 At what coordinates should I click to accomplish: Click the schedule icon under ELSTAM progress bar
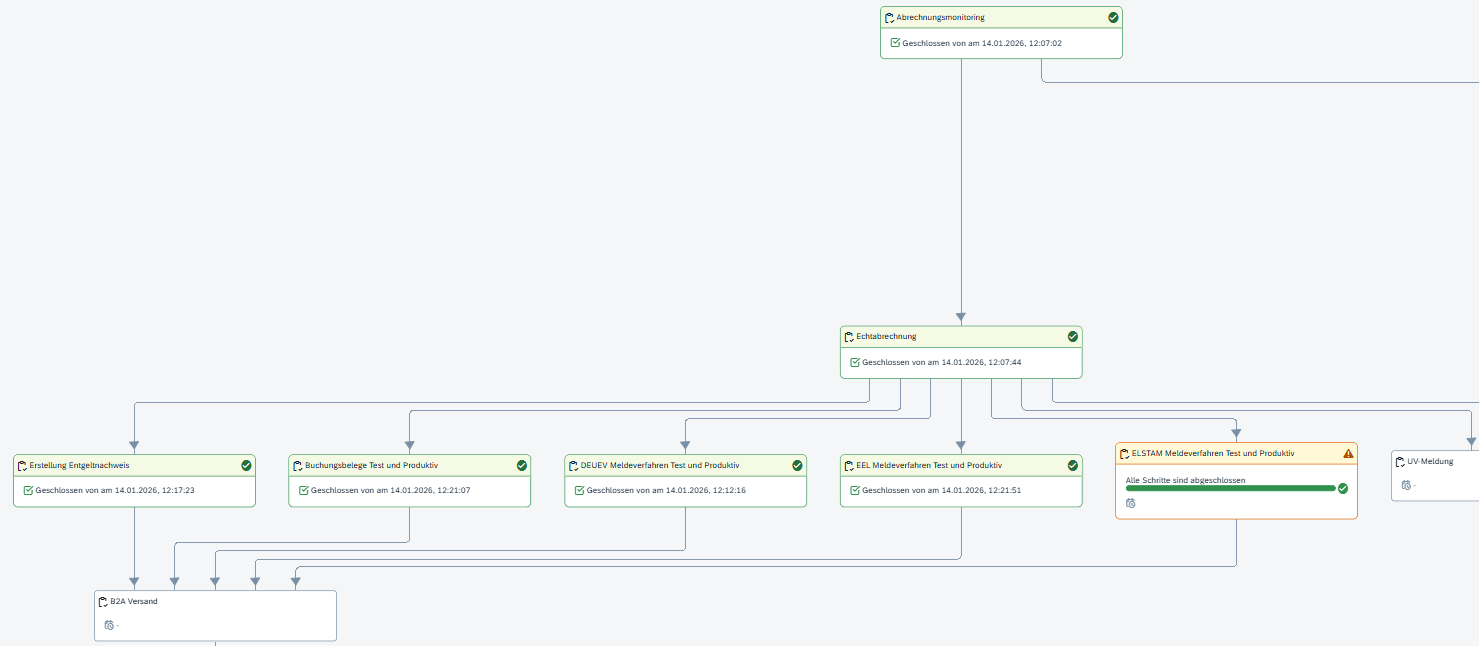tap(1130, 503)
